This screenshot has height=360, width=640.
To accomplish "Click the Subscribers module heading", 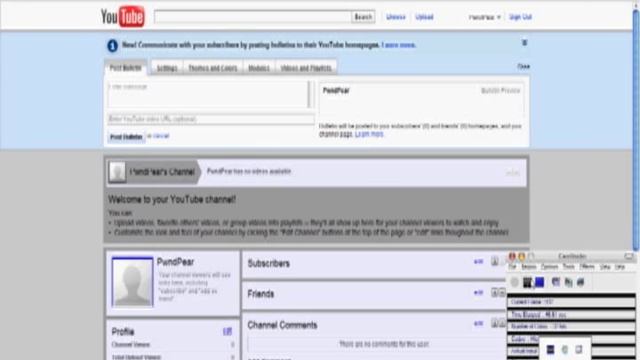I will point(269,263).
